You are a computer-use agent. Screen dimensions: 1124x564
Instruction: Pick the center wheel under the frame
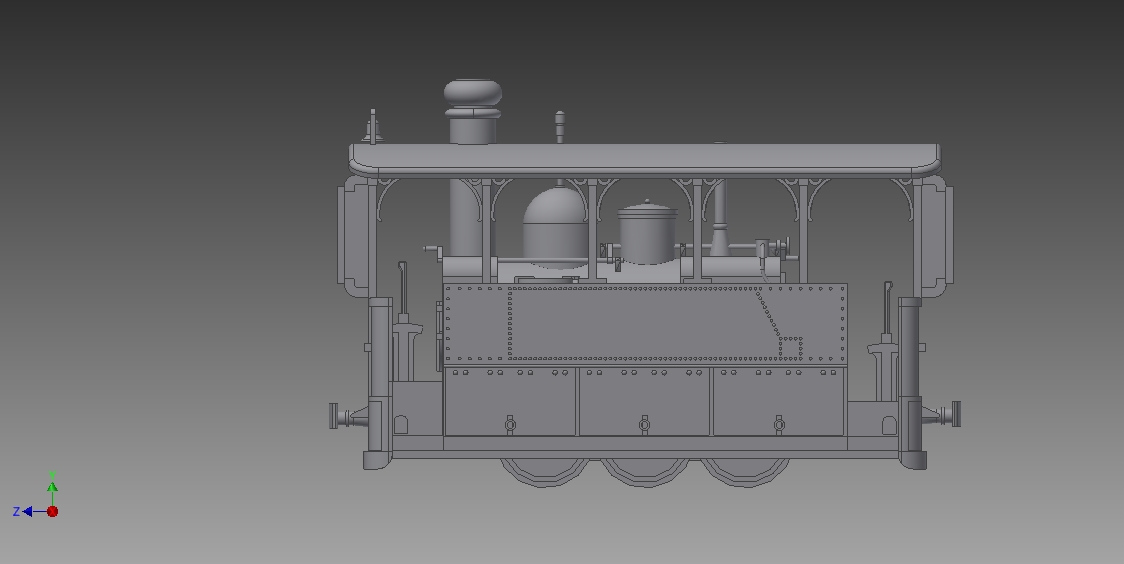tap(645, 473)
